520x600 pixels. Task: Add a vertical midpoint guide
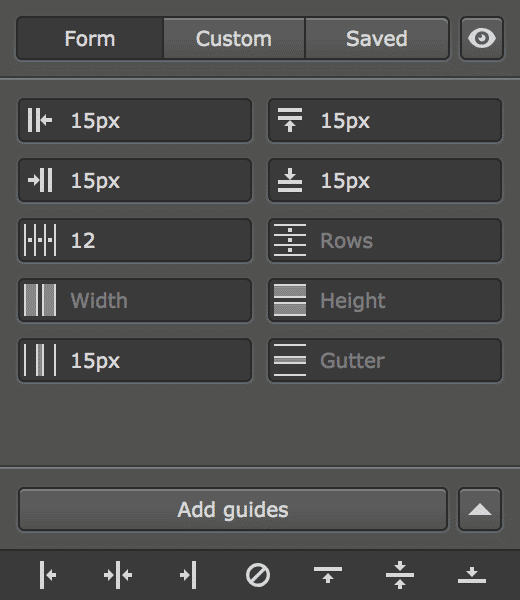pyautogui.click(x=118, y=575)
